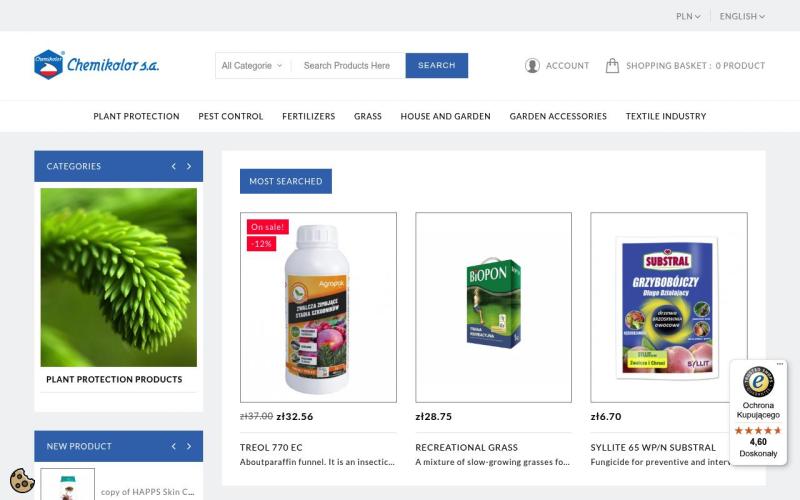Open the Fertilizers menu item
Screen dimensions: 800x500
point(309,116)
